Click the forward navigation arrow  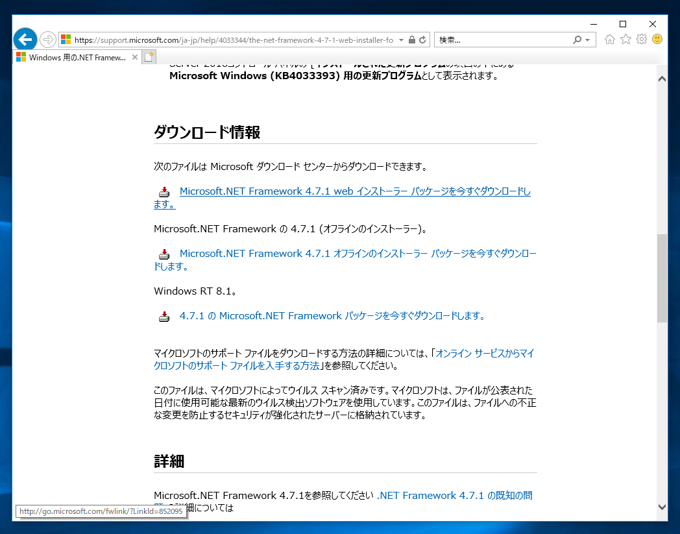pos(48,40)
